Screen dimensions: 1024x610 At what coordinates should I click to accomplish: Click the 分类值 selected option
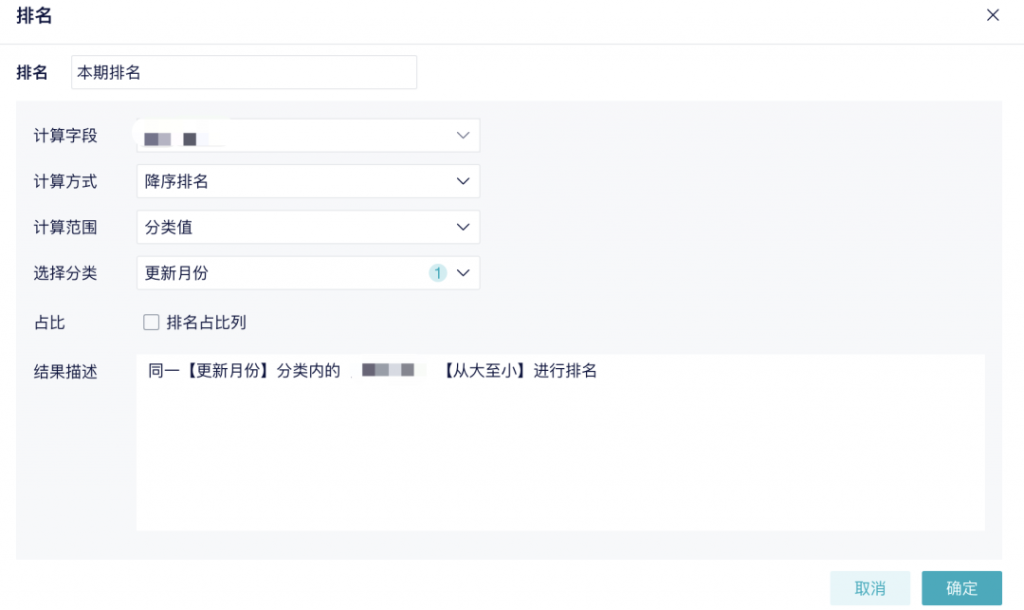coord(169,227)
